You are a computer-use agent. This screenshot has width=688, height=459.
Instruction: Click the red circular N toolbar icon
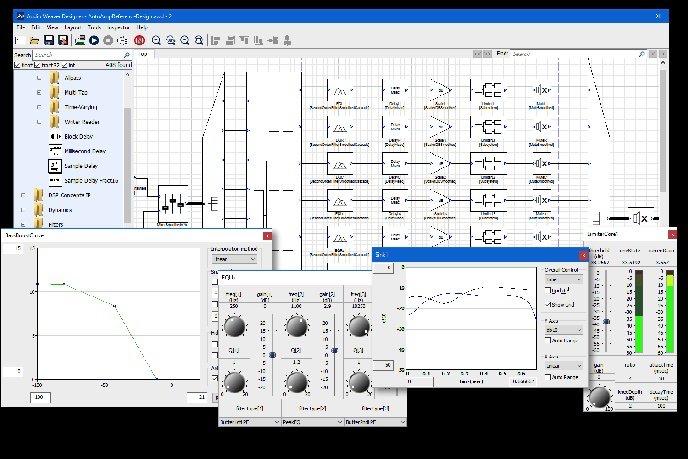[140, 40]
